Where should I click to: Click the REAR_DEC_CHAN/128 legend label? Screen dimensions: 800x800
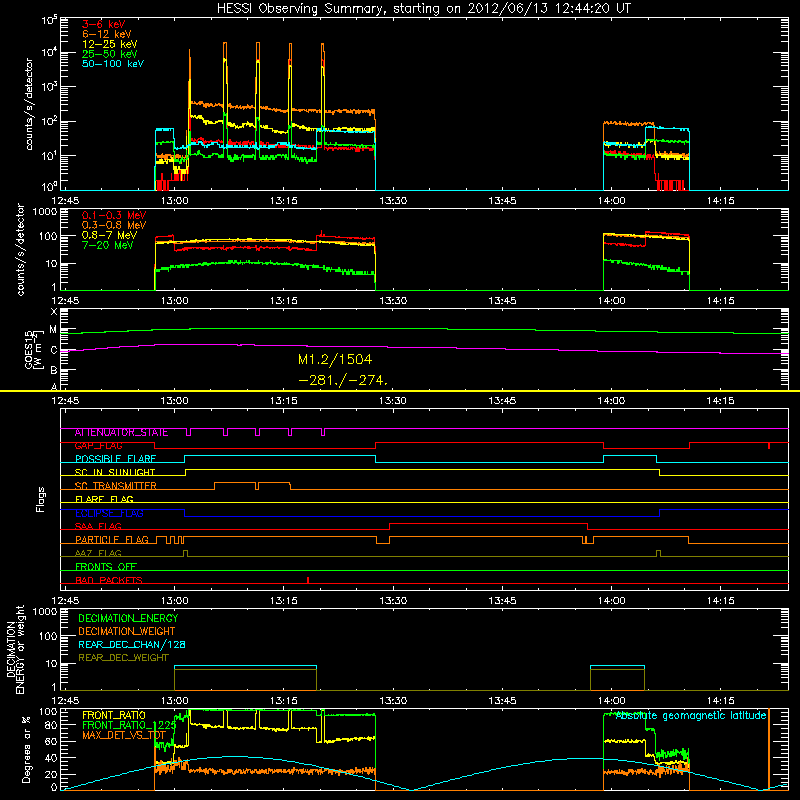[132, 645]
